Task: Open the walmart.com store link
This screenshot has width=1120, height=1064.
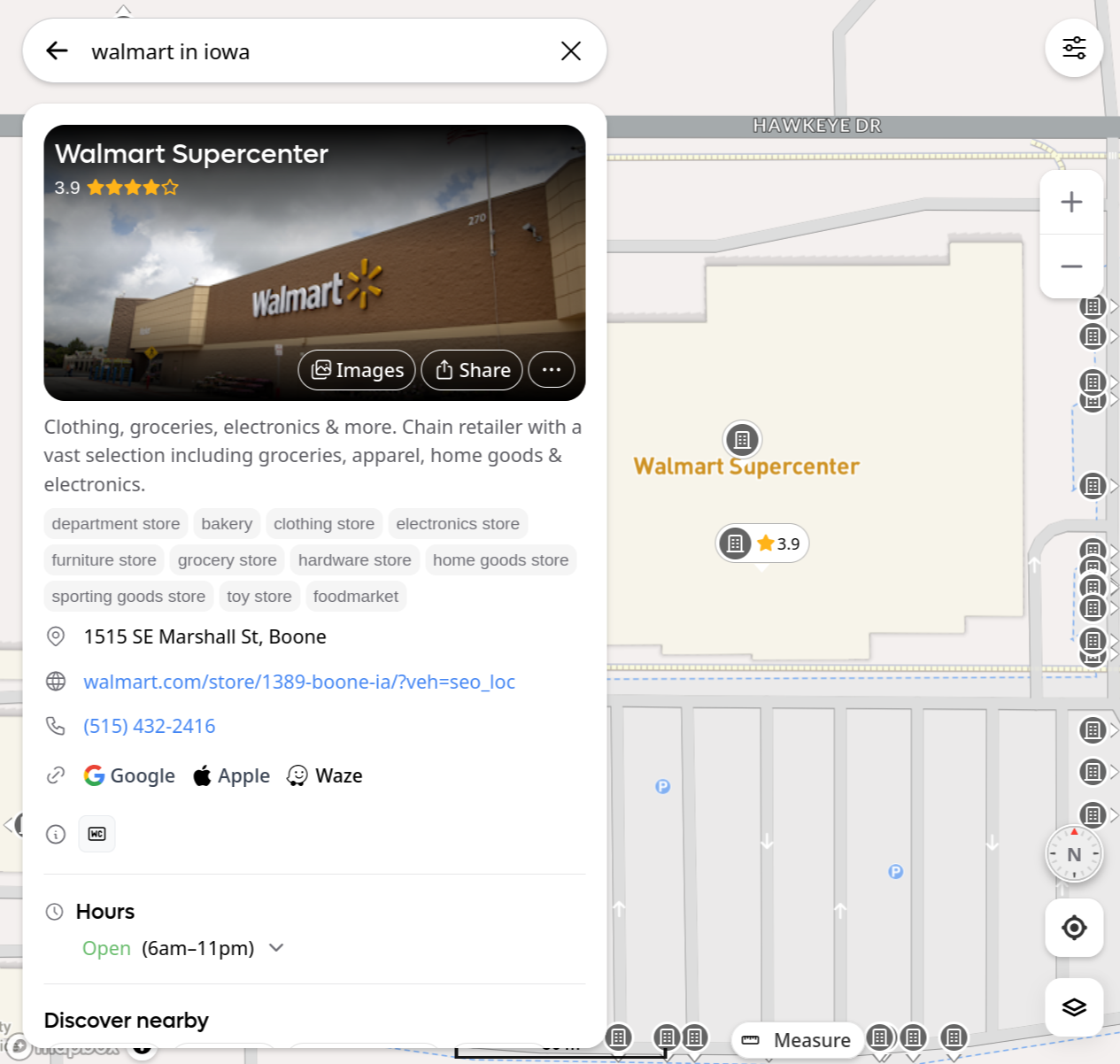Action: click(x=299, y=682)
